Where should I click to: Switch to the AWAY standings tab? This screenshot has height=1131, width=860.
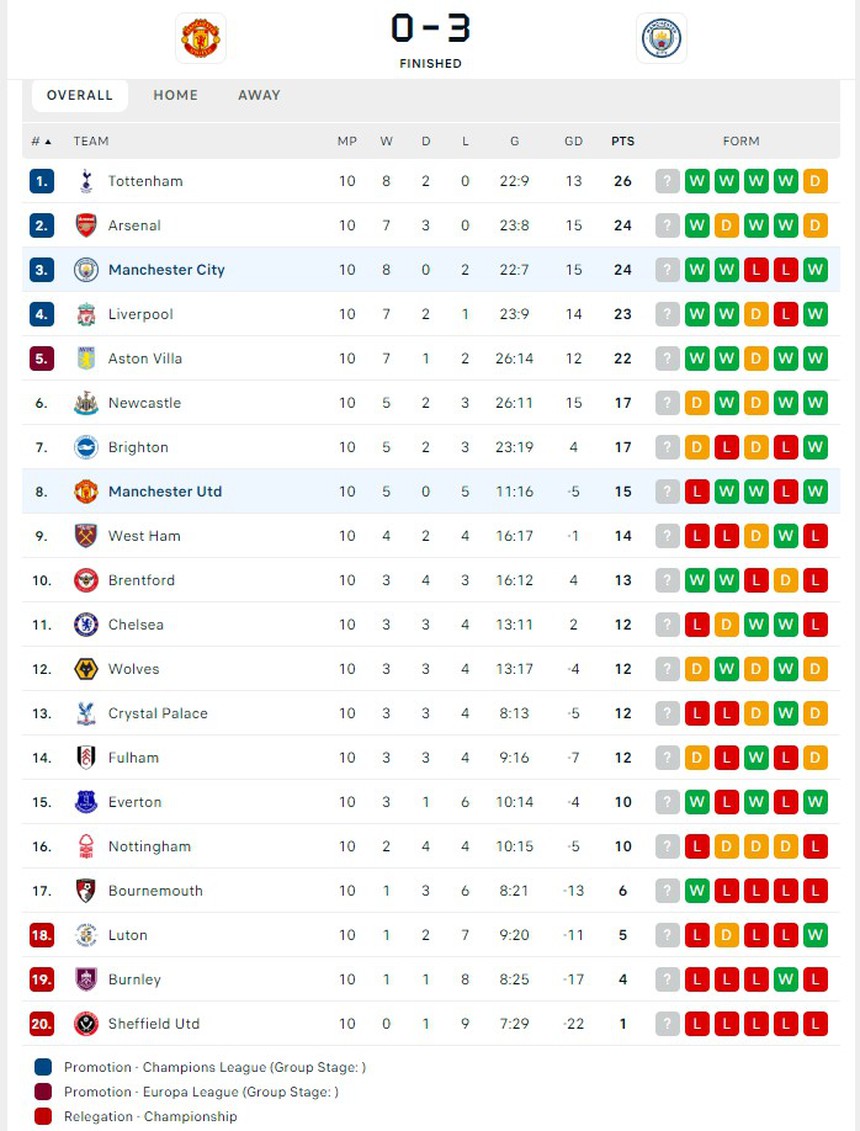point(259,95)
